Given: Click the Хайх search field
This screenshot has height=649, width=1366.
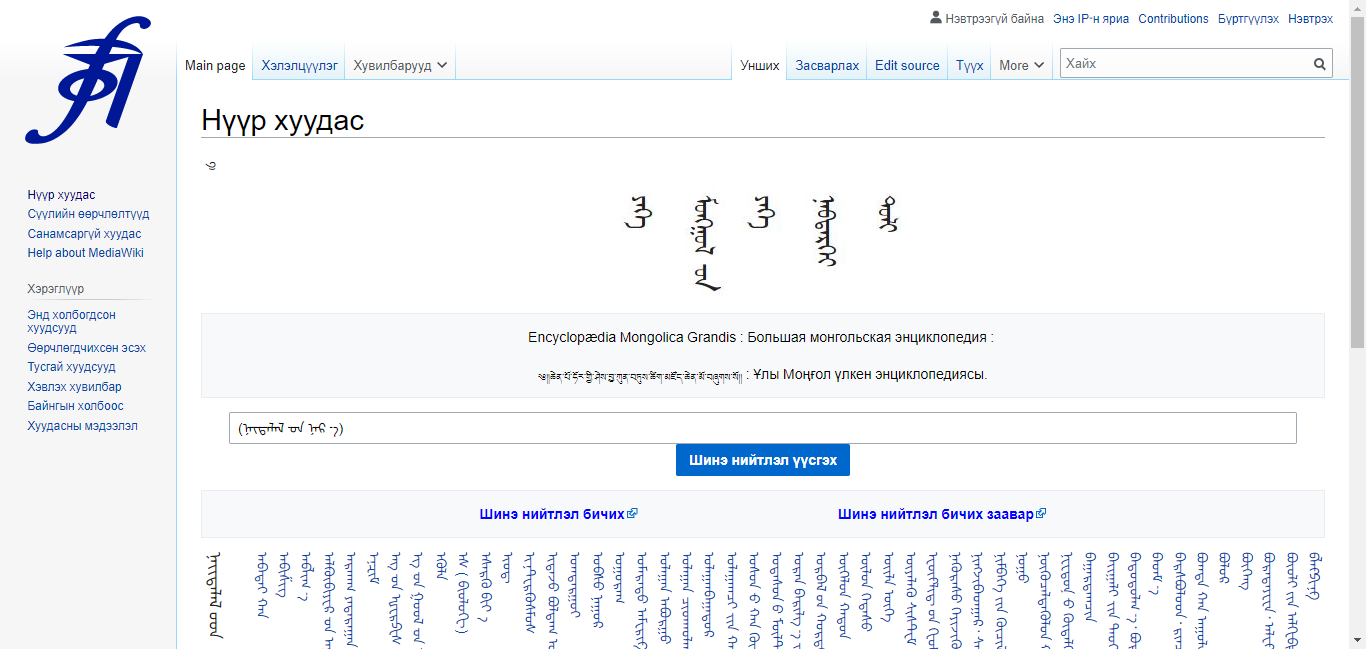Looking at the screenshot, I should 1185,64.
